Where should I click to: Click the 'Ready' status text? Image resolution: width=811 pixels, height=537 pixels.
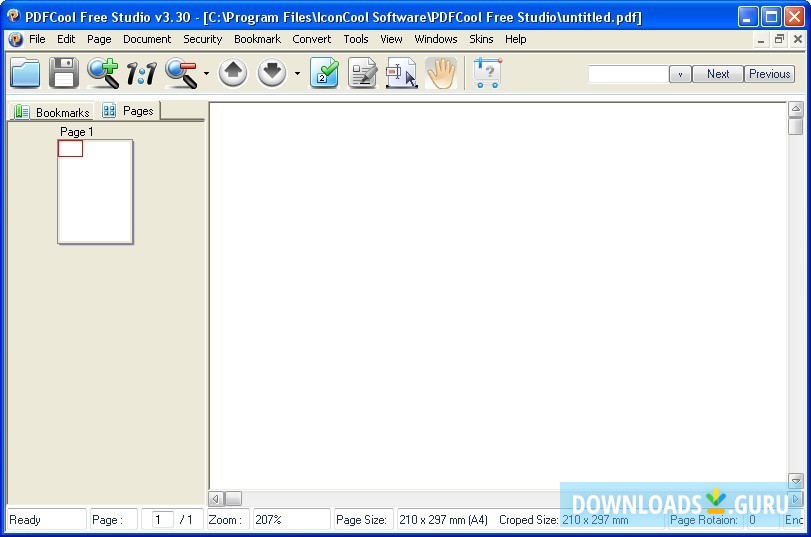coord(25,519)
